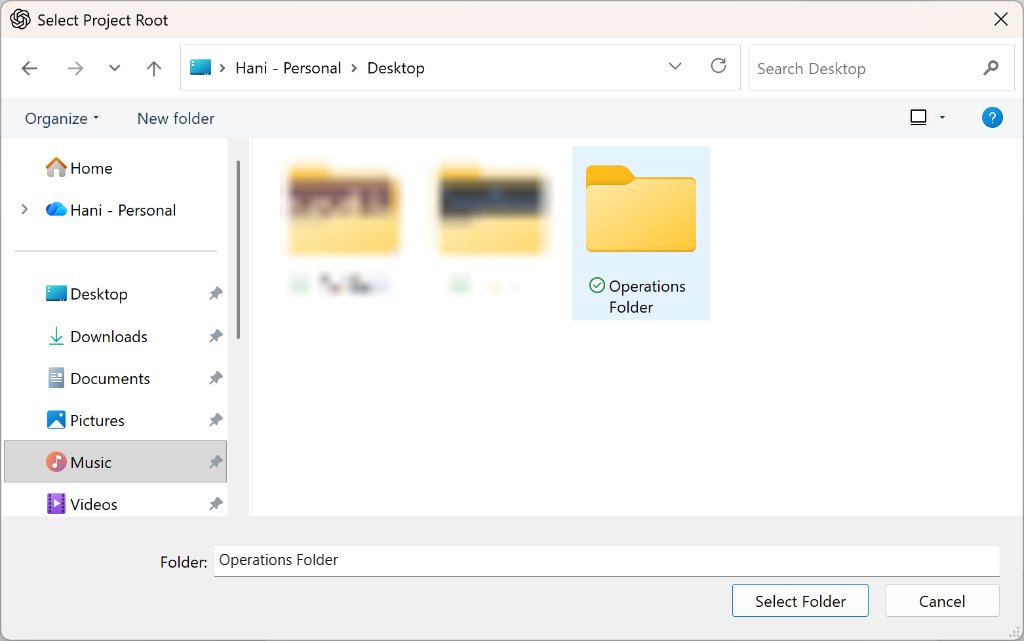Click the pin icon next to Music
Viewport: 1024px width, 641px height.
pyautogui.click(x=216, y=462)
